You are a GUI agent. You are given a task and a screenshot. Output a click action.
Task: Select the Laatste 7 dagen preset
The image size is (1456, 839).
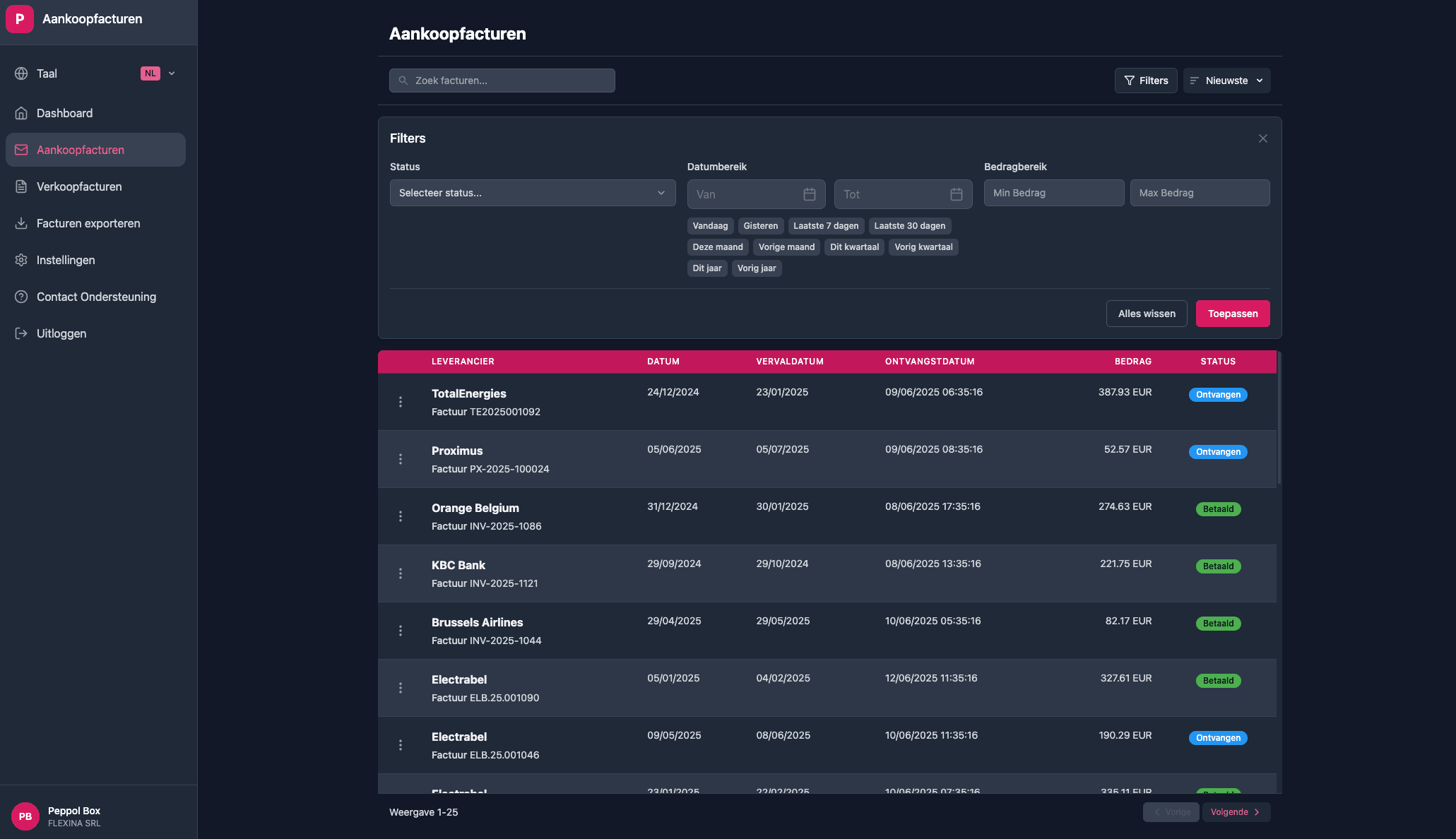826,226
